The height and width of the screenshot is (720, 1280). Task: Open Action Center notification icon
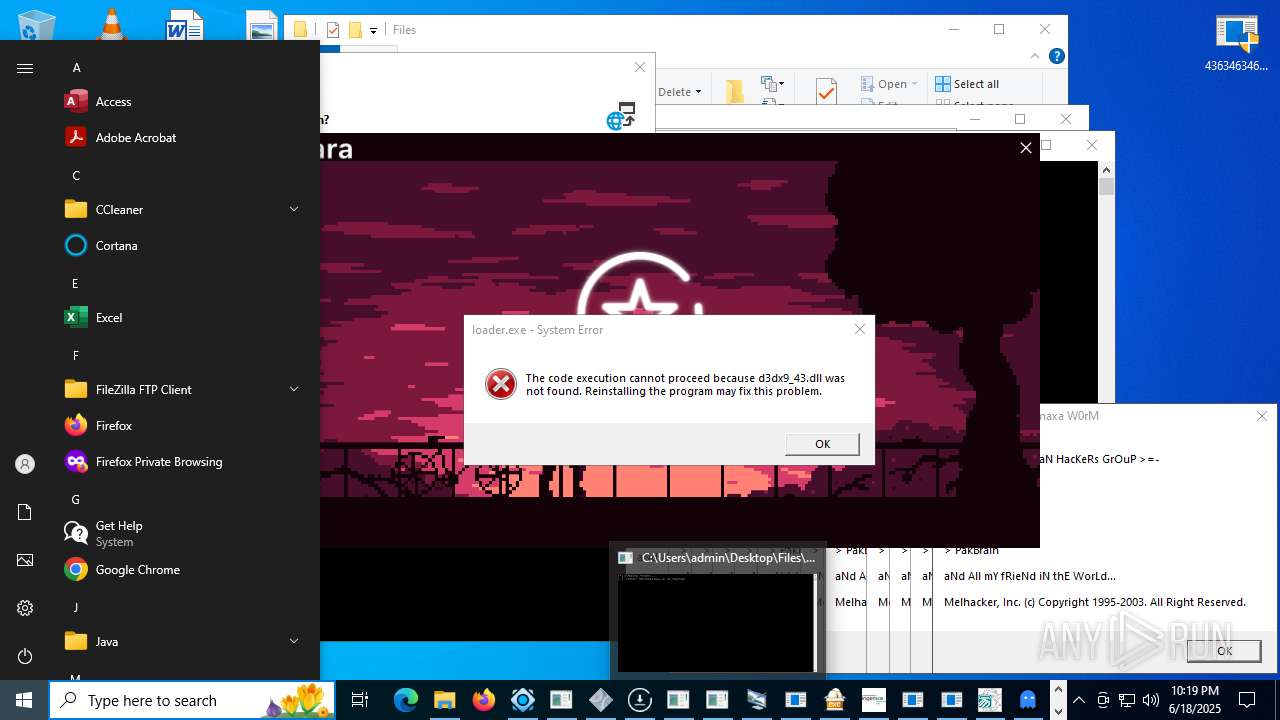coord(1247,700)
